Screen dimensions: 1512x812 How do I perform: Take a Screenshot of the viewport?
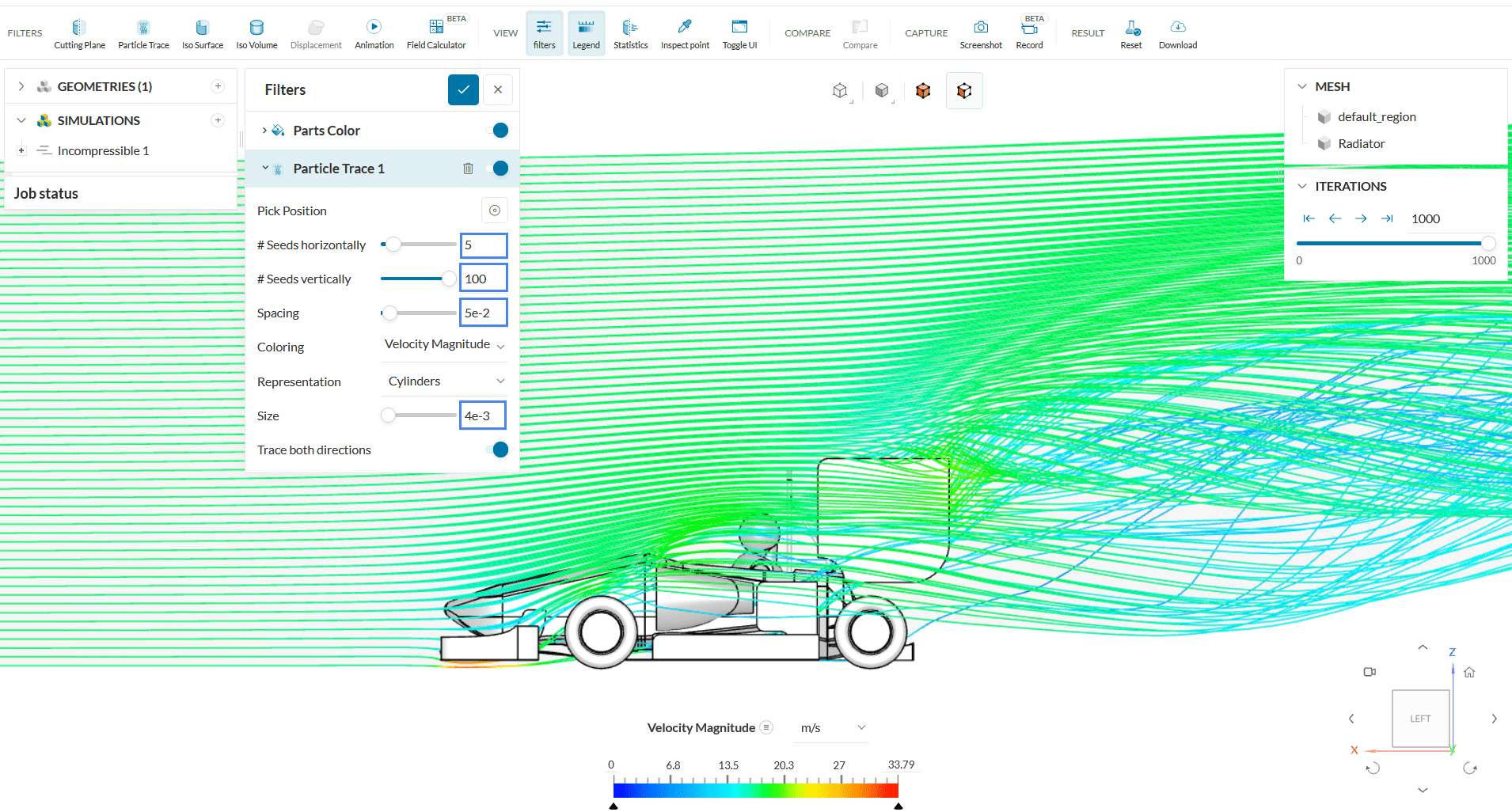pyautogui.click(x=980, y=34)
